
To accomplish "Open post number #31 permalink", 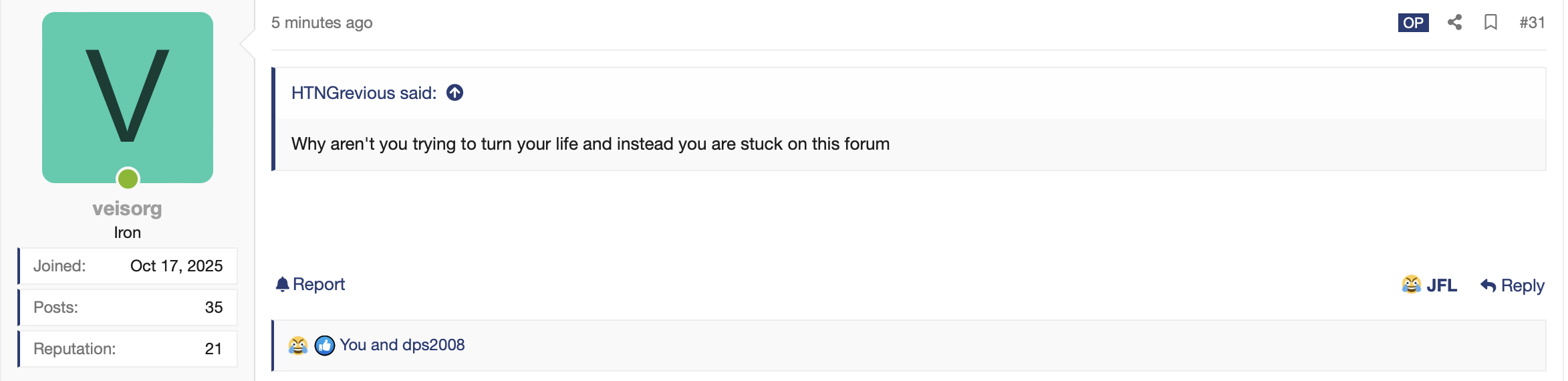I will tap(1532, 22).
